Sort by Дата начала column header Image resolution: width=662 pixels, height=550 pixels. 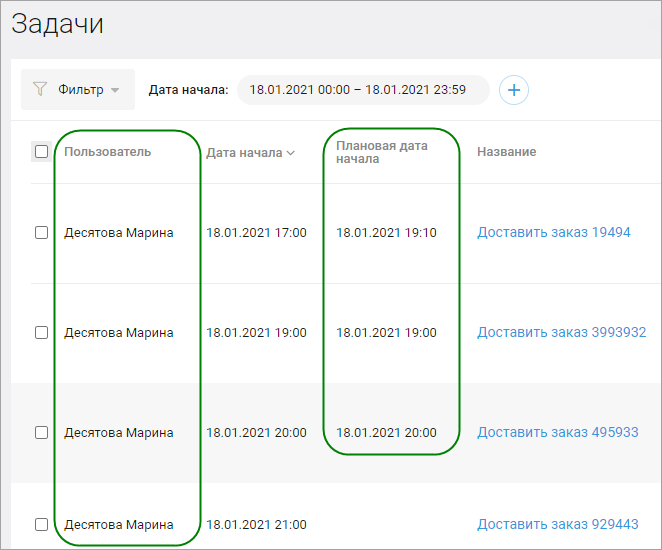[x=244, y=153]
